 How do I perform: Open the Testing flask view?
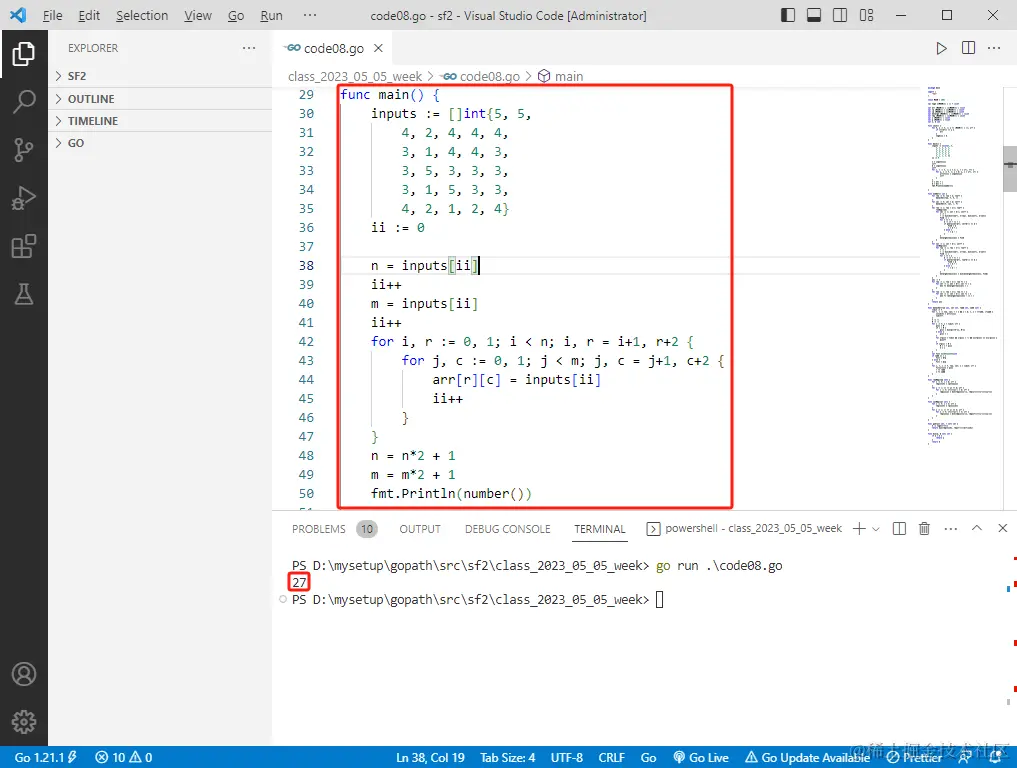(23, 294)
